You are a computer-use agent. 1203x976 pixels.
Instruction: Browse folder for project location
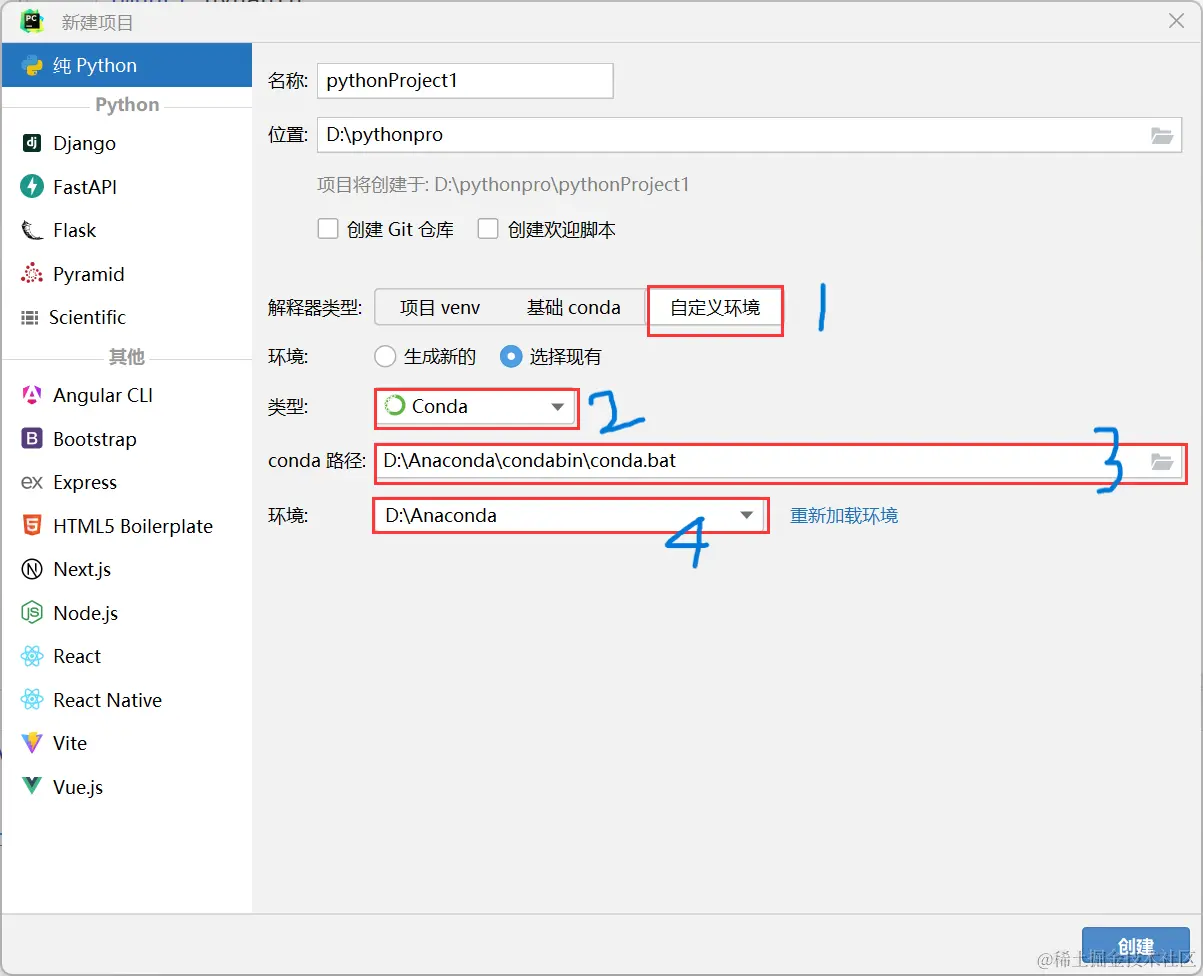[x=1161, y=135]
